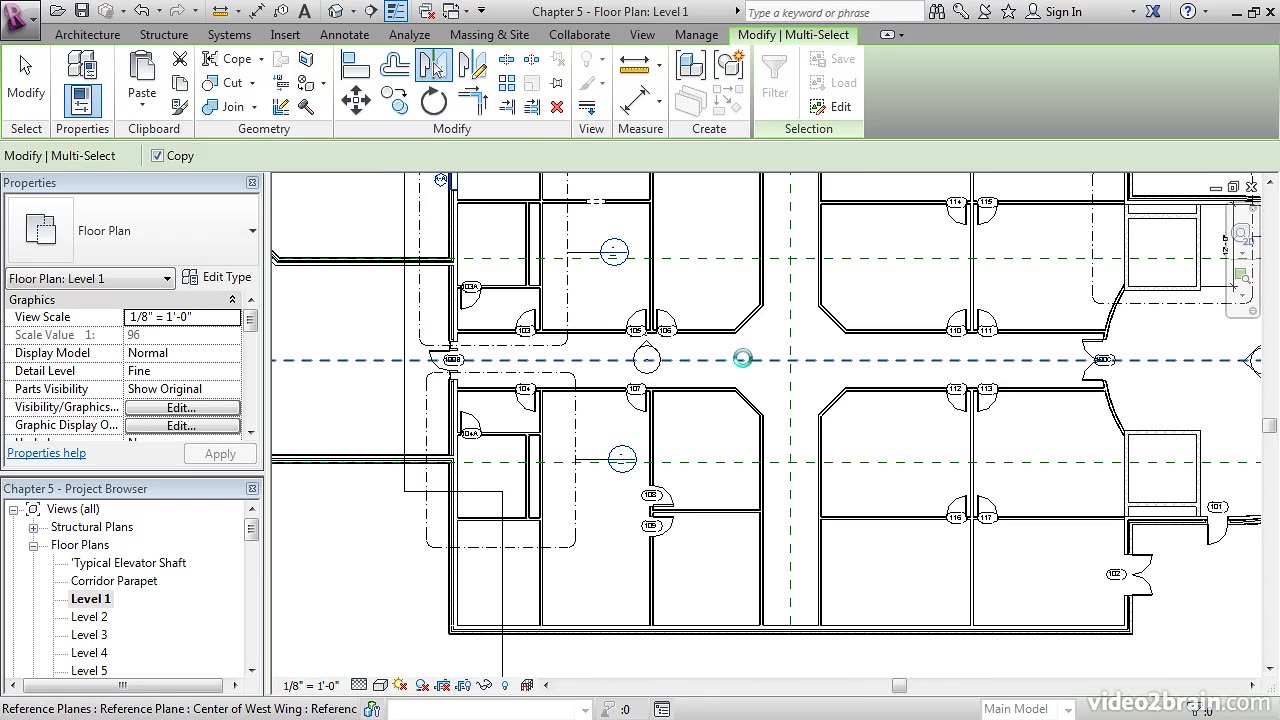Click the Create Assembly icon
Image resolution: width=1280 pixels, height=720 pixels.
(x=691, y=65)
